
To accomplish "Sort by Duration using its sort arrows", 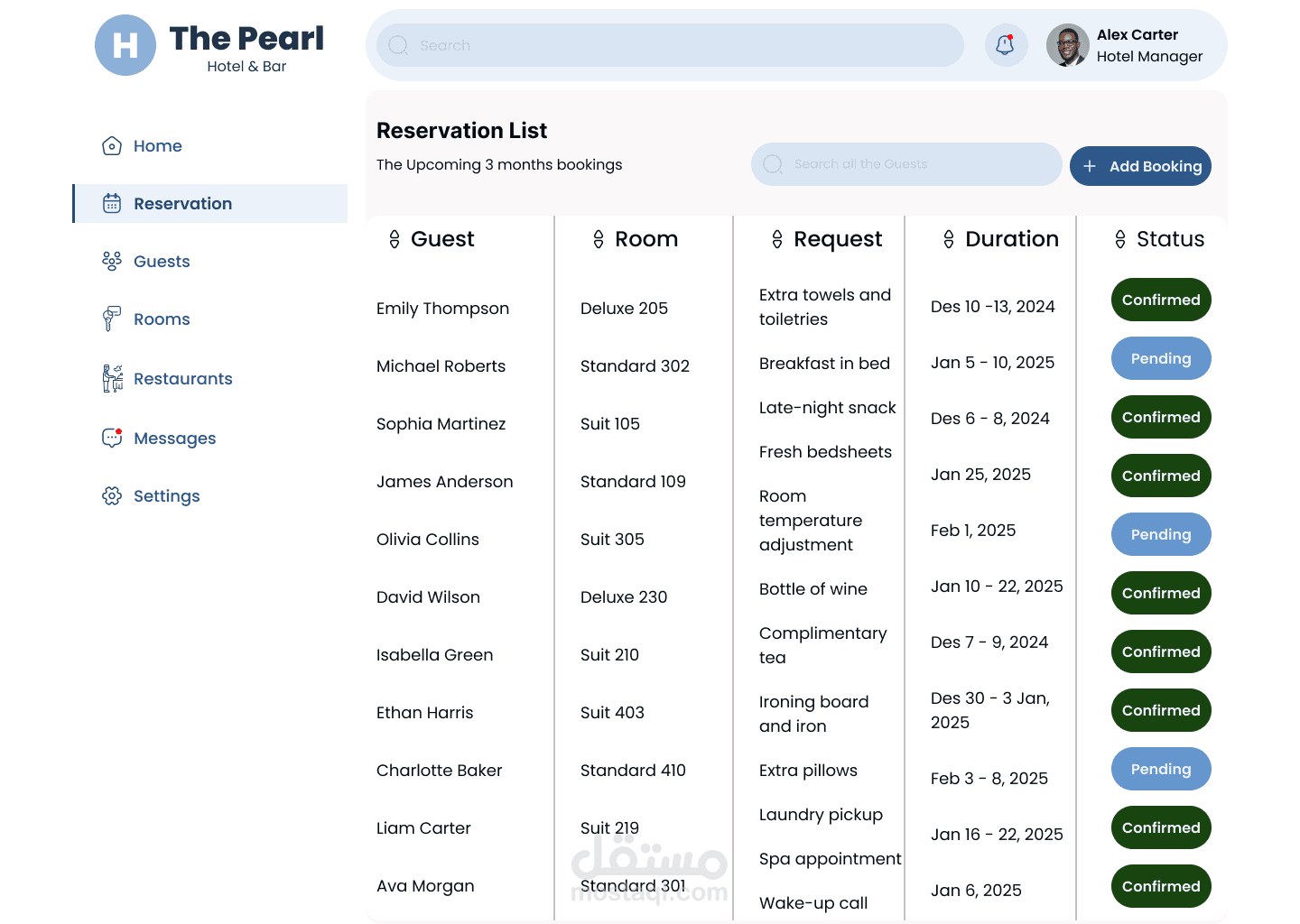I will [x=949, y=239].
